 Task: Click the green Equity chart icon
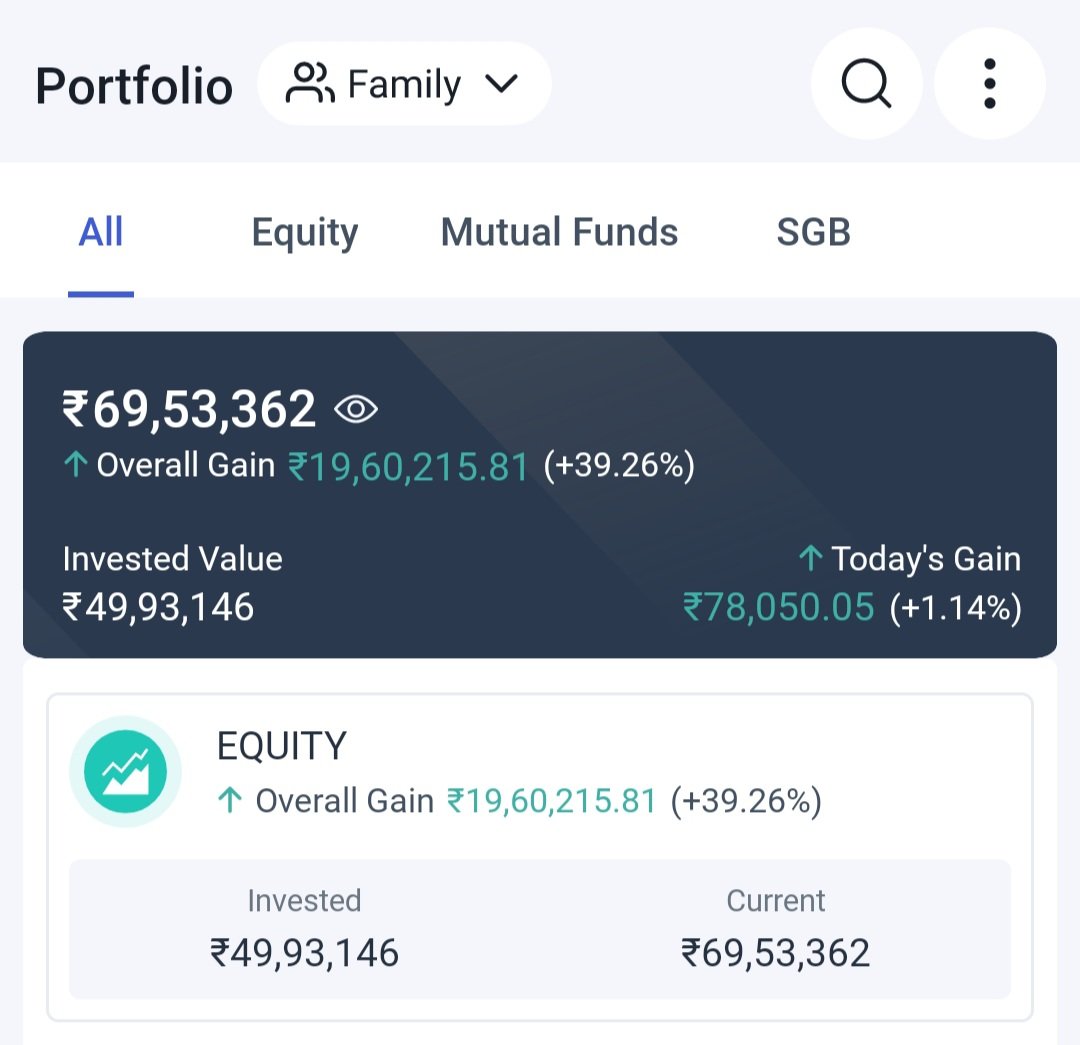tap(125, 772)
